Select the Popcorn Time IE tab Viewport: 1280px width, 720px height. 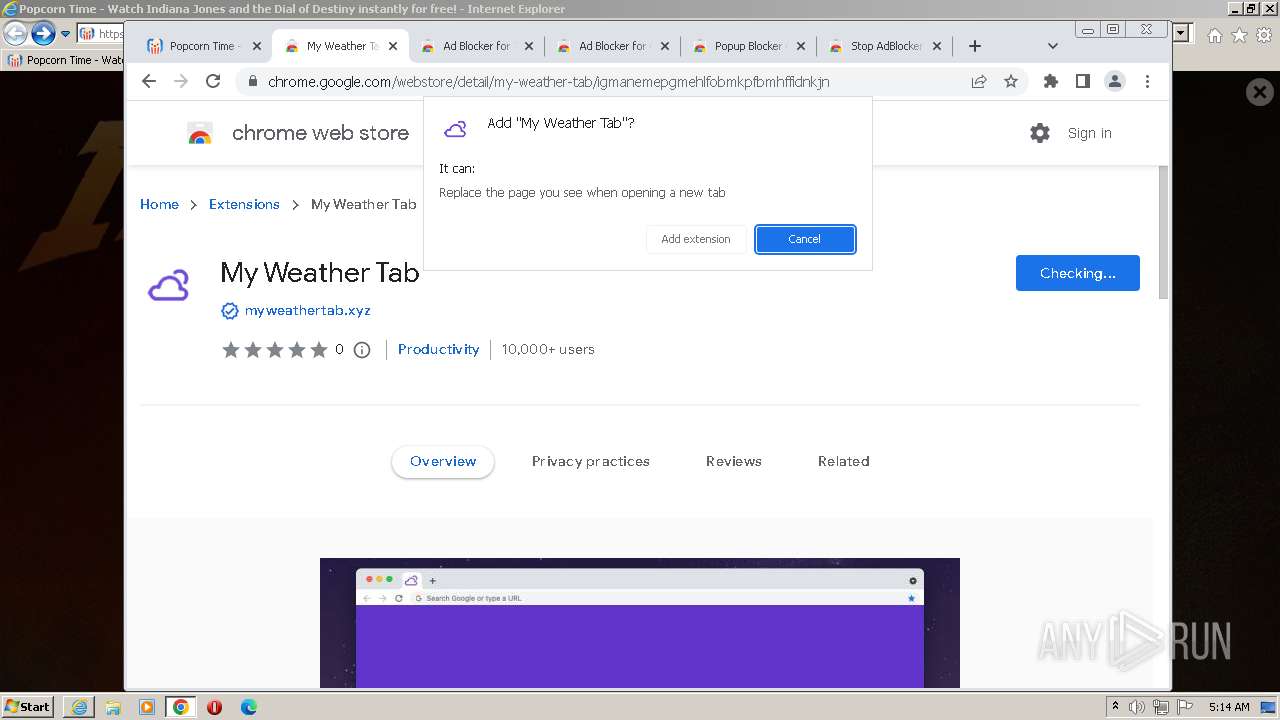(x=65, y=60)
